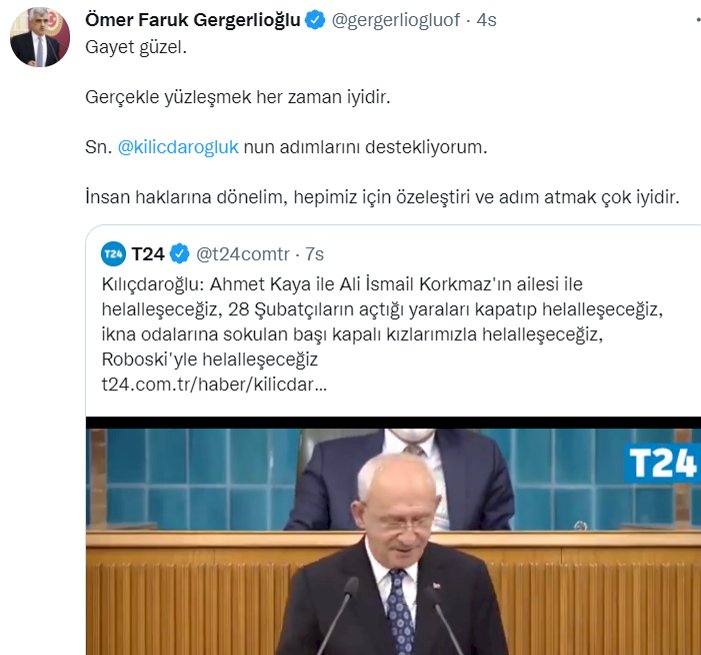Click the verified badge next to T24
This screenshot has width=701, height=655.
pyautogui.click(x=179, y=254)
